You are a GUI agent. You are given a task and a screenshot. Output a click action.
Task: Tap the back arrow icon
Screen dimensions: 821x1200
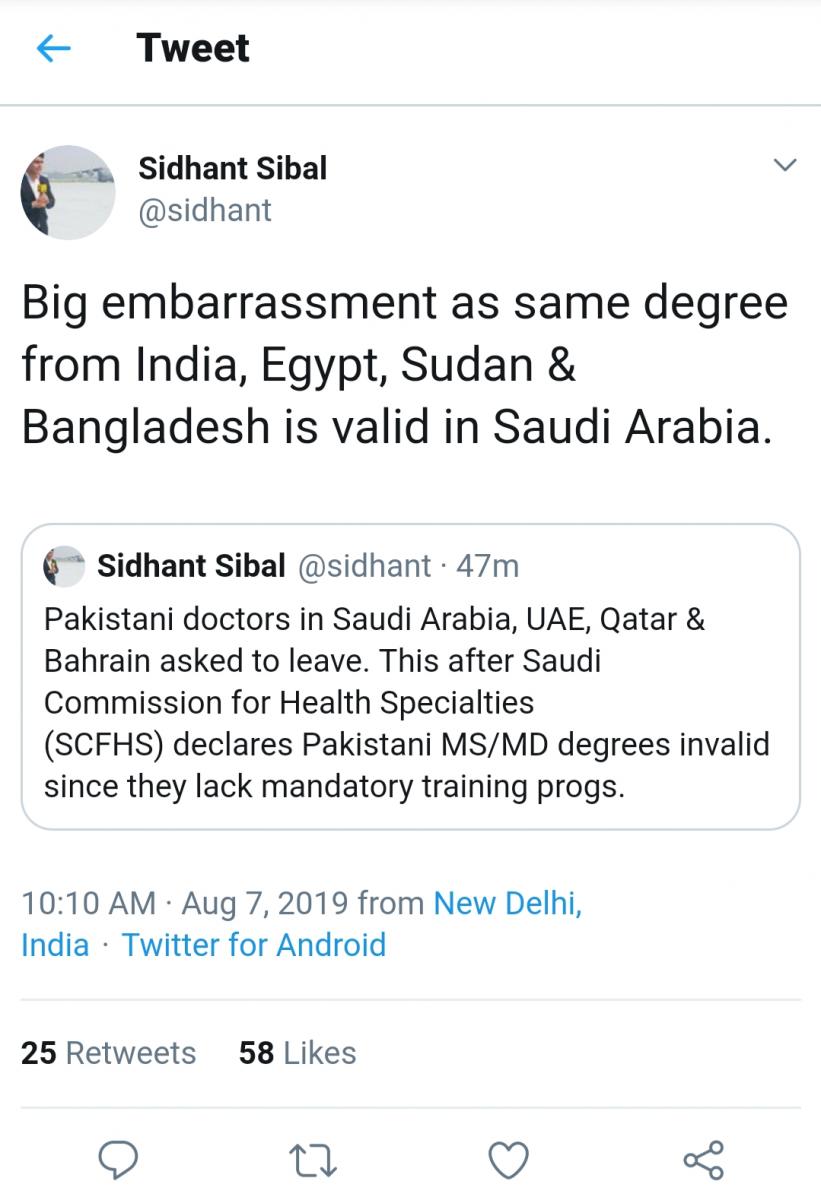(52, 48)
